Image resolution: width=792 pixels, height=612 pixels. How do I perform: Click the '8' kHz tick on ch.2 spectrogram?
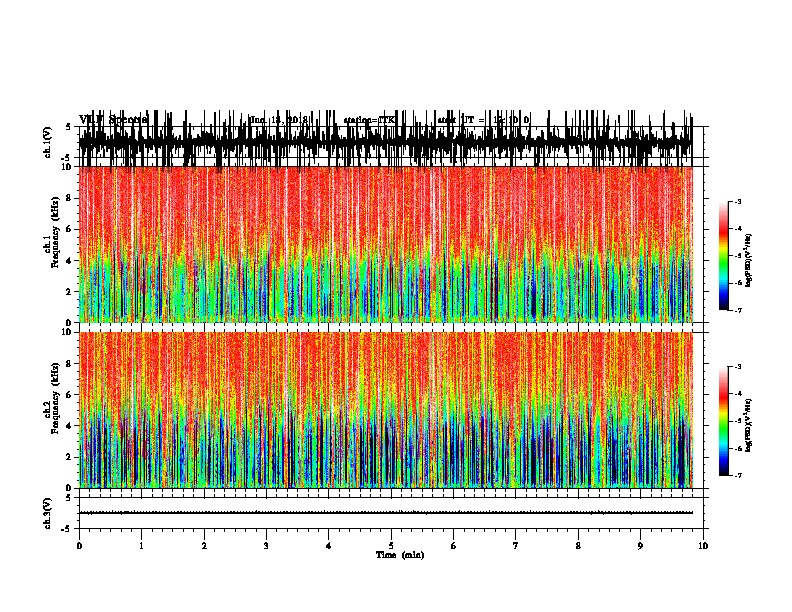click(x=70, y=364)
